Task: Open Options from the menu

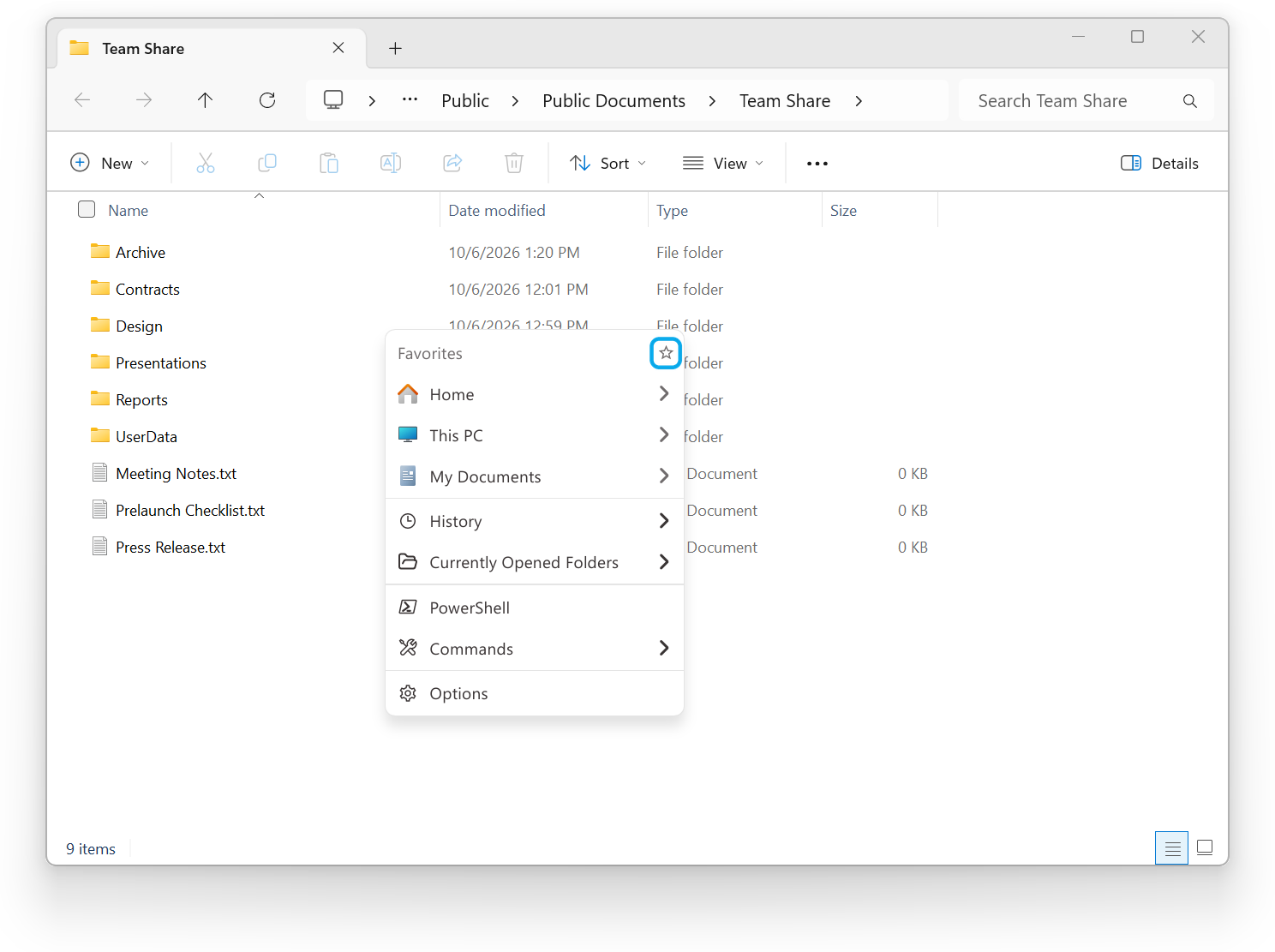Action: (x=535, y=693)
